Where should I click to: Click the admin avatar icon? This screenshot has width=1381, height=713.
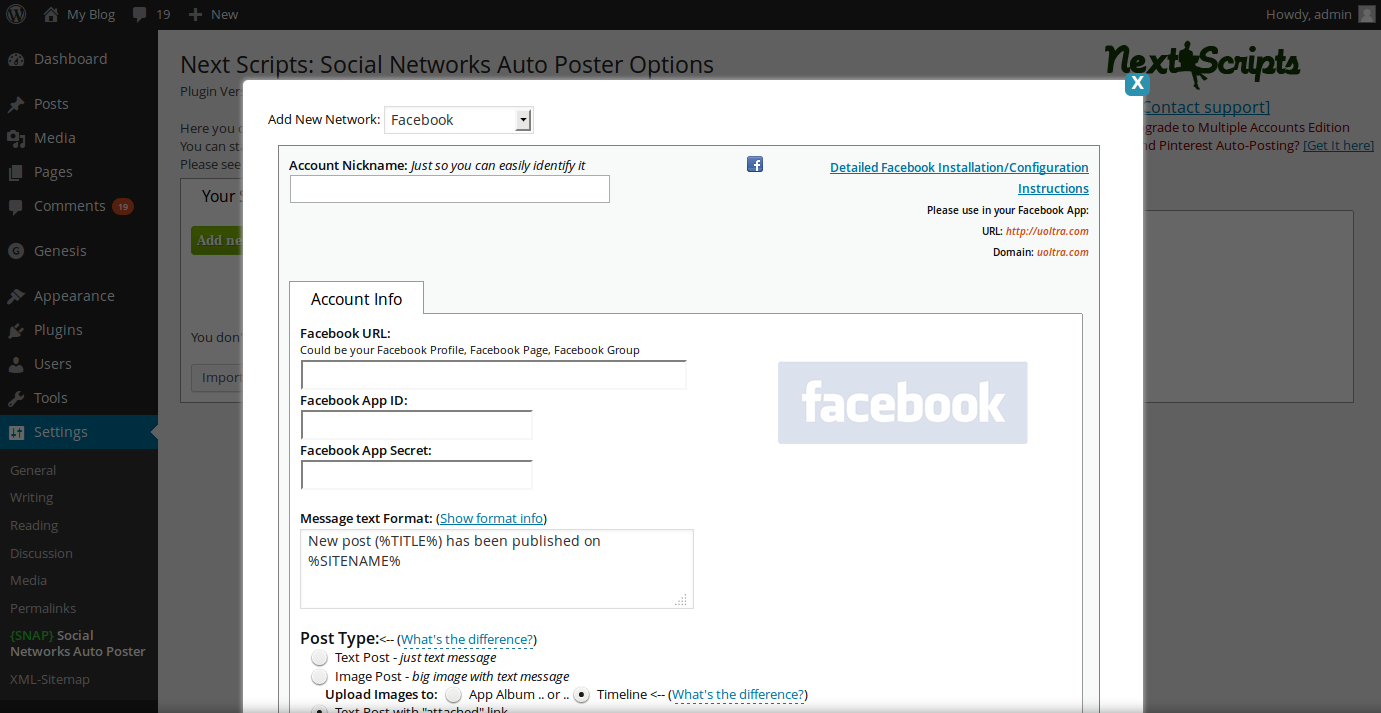1366,14
